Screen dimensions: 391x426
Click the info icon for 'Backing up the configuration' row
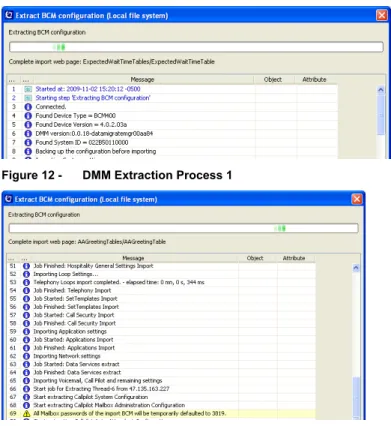click(28, 152)
